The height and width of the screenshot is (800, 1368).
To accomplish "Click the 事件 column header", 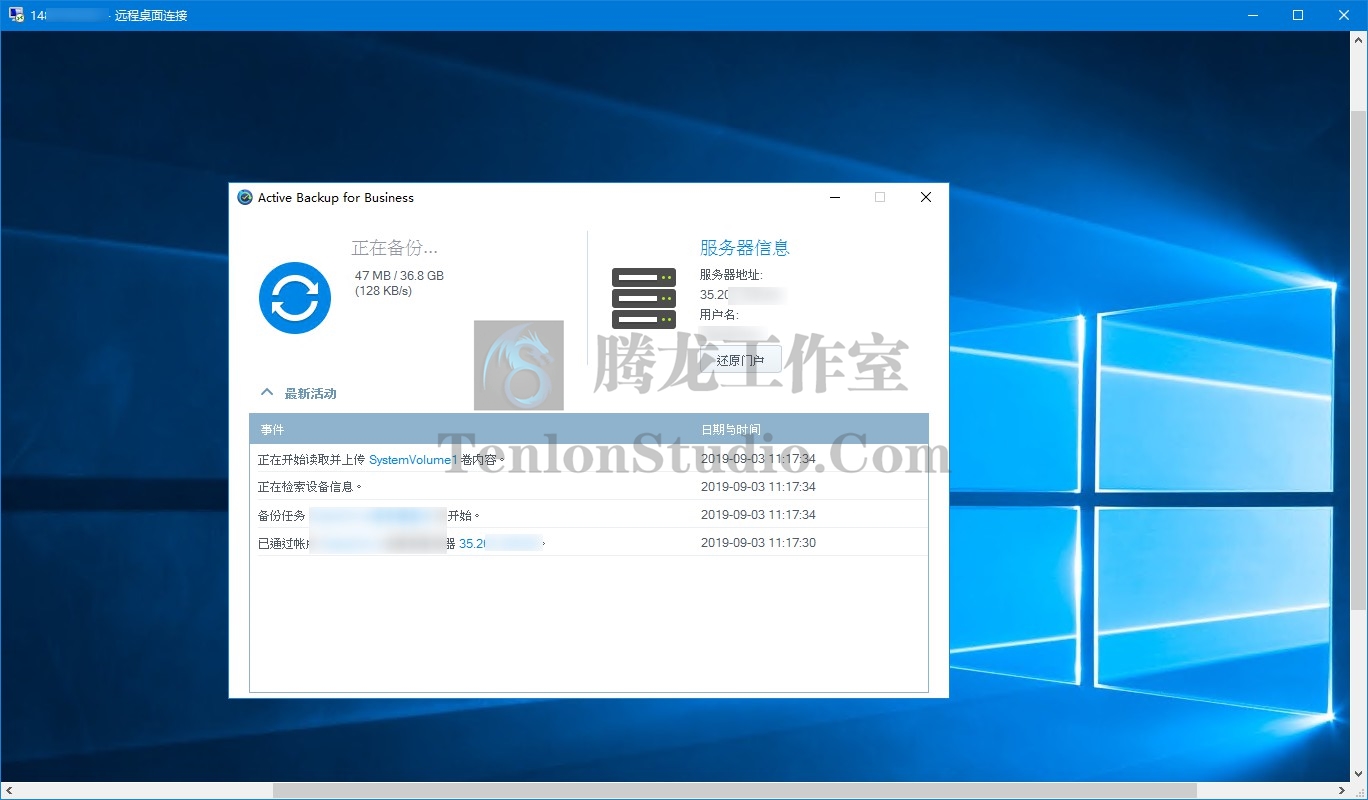I will pyautogui.click(x=273, y=429).
